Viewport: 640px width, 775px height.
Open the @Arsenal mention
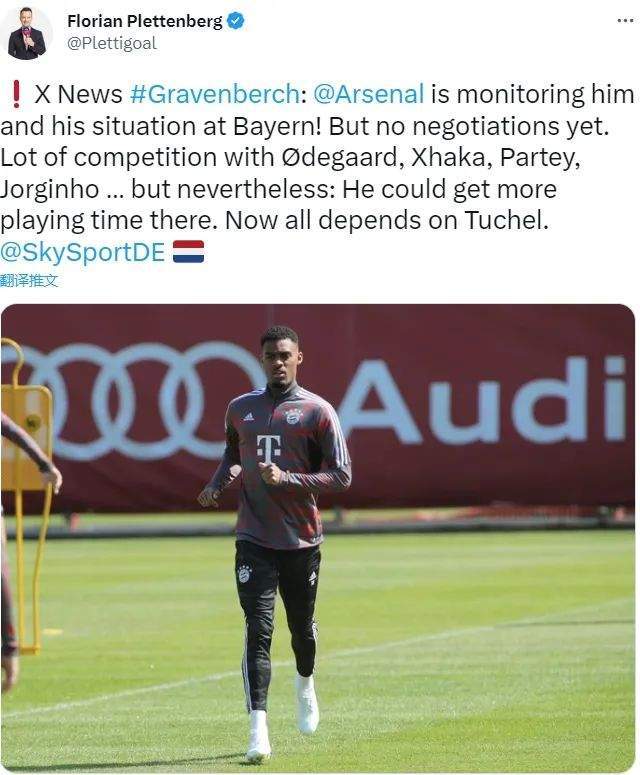point(369,94)
